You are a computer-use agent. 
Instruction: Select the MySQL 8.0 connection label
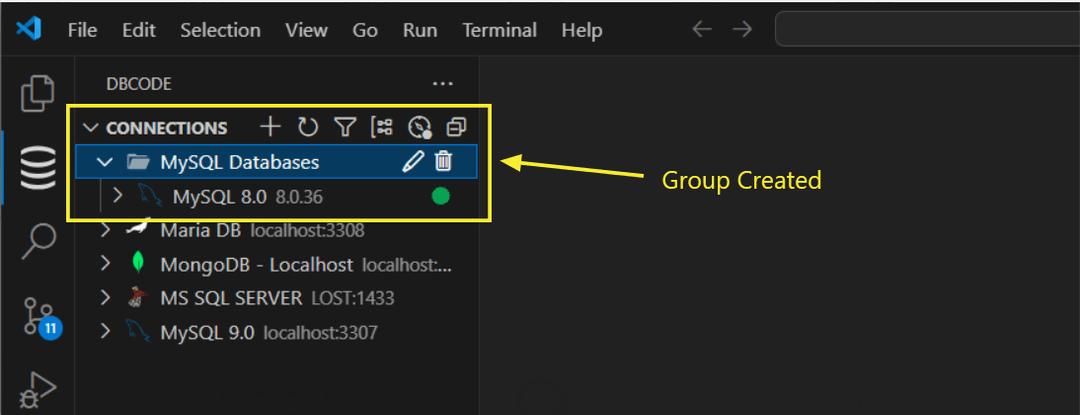point(219,198)
